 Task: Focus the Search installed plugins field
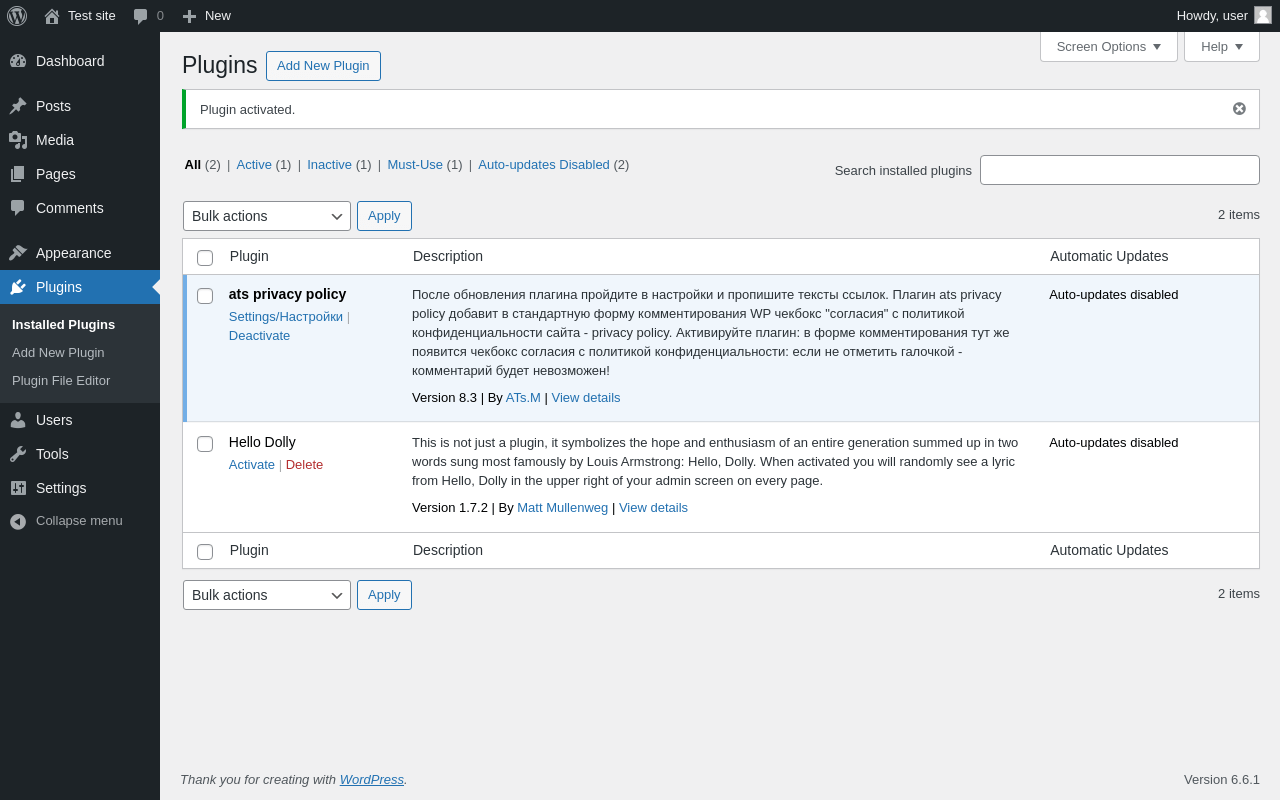(x=1119, y=170)
